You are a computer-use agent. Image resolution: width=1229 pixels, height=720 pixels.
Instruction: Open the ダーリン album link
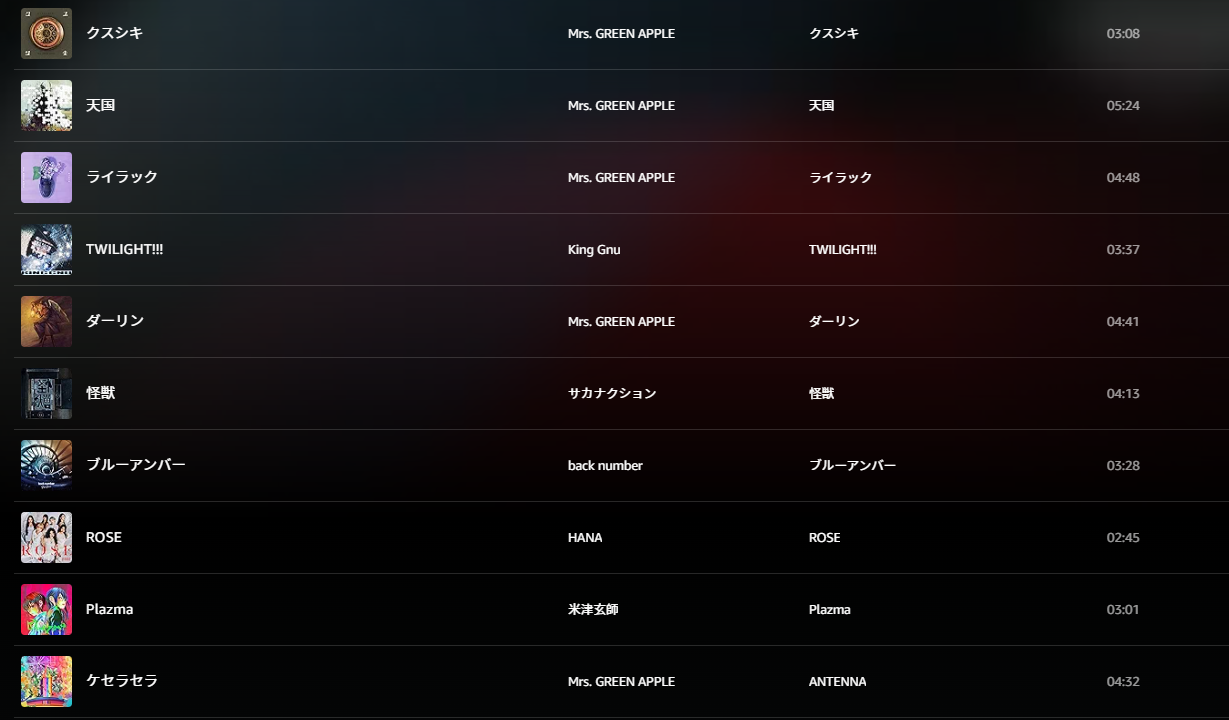(x=834, y=321)
